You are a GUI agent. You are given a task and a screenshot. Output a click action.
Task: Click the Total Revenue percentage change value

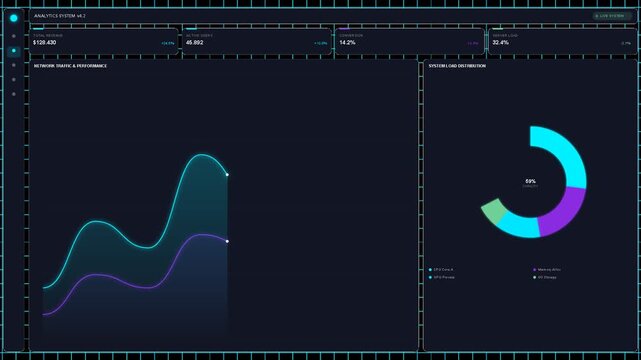(x=168, y=43)
